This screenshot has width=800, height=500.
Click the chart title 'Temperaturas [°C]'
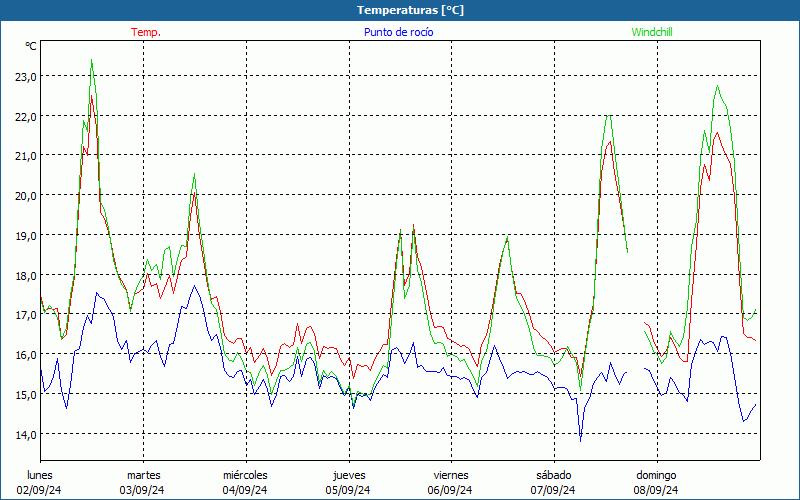coord(410,10)
